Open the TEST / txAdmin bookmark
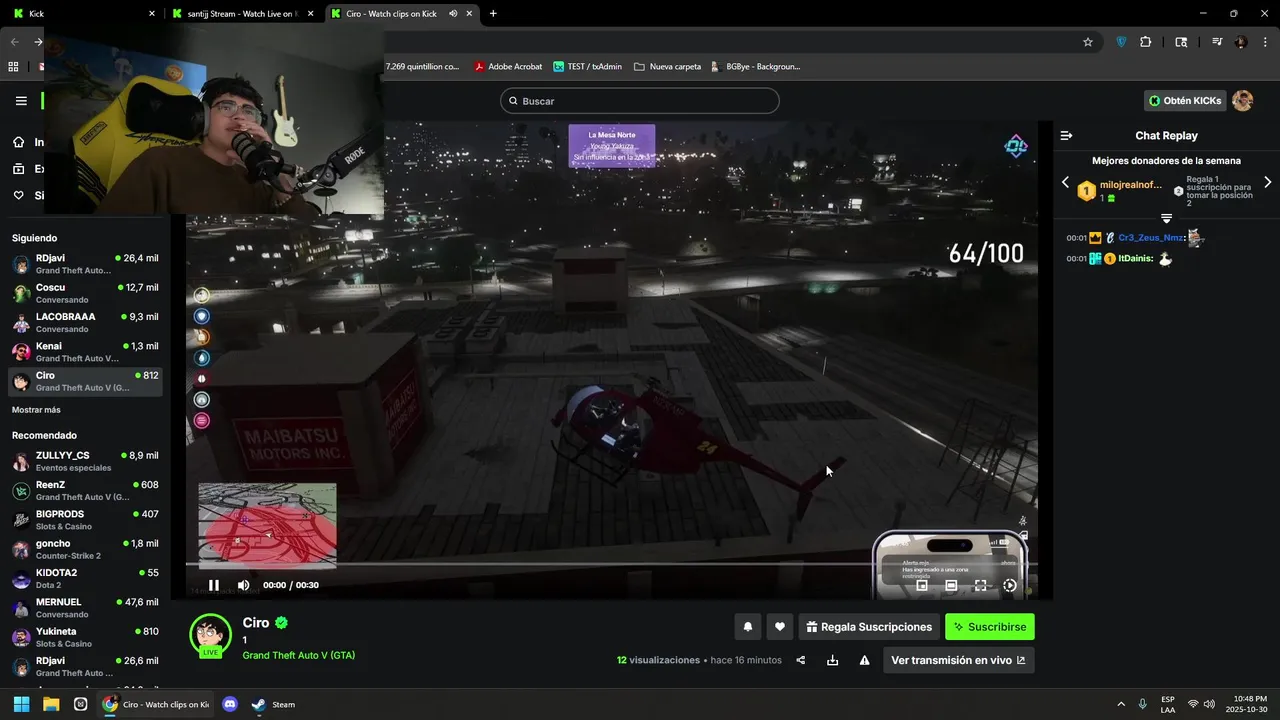This screenshot has height=720, width=1280. click(587, 67)
